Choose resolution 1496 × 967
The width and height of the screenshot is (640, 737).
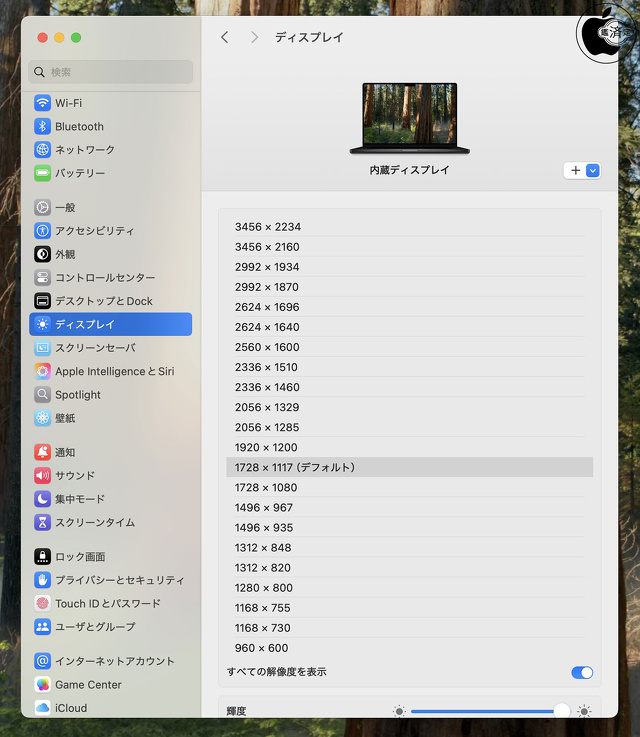click(410, 508)
